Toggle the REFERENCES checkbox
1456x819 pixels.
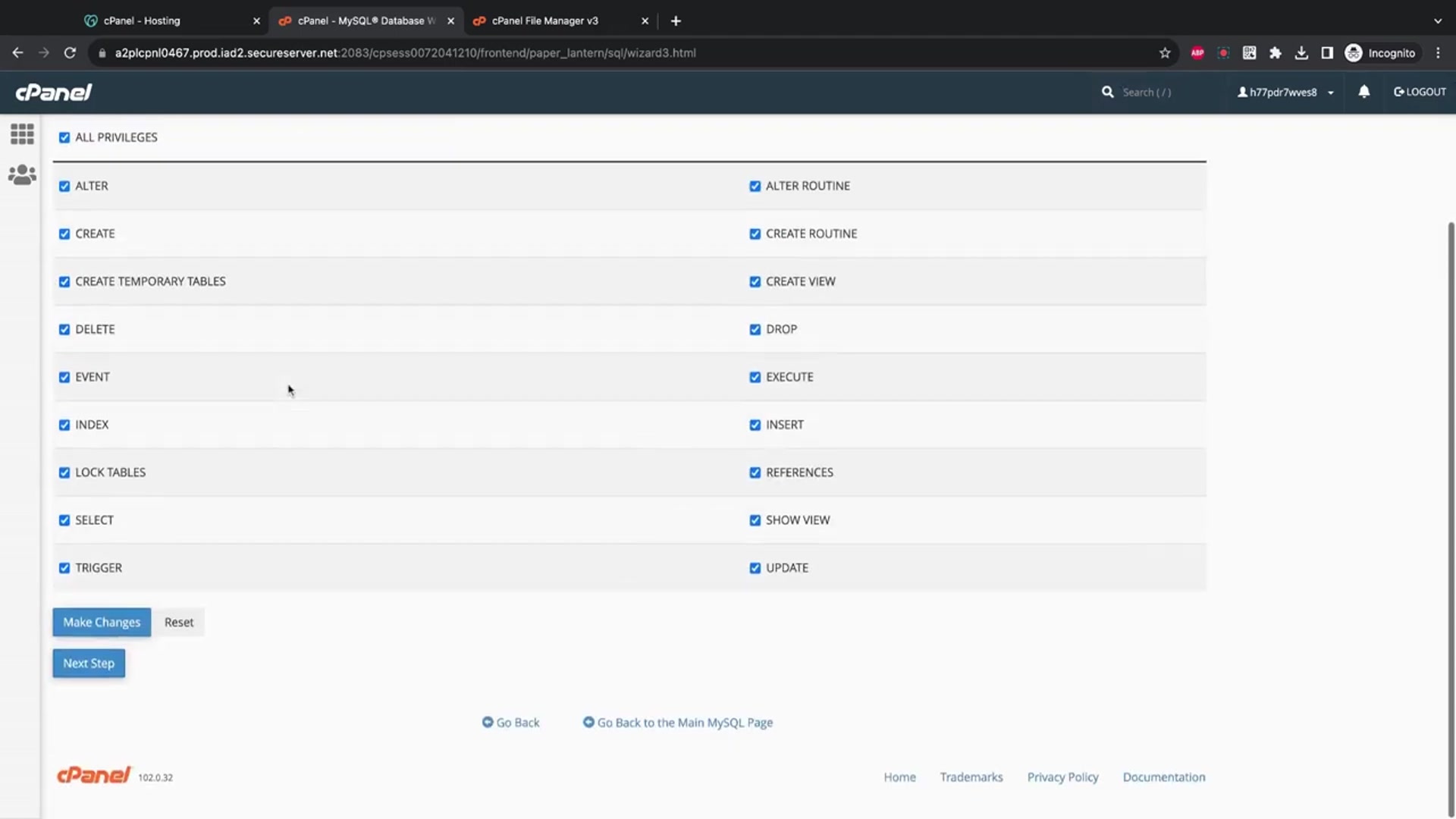coord(755,473)
